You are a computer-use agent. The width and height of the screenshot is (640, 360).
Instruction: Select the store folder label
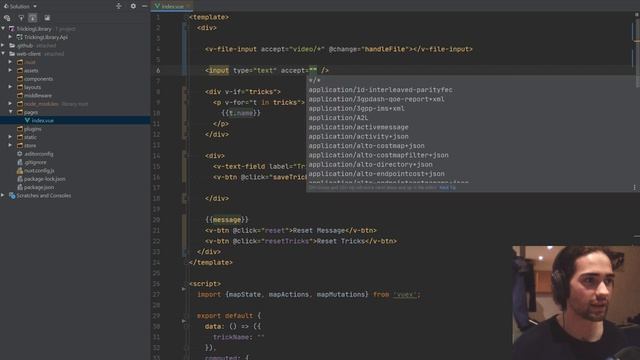click(30, 145)
